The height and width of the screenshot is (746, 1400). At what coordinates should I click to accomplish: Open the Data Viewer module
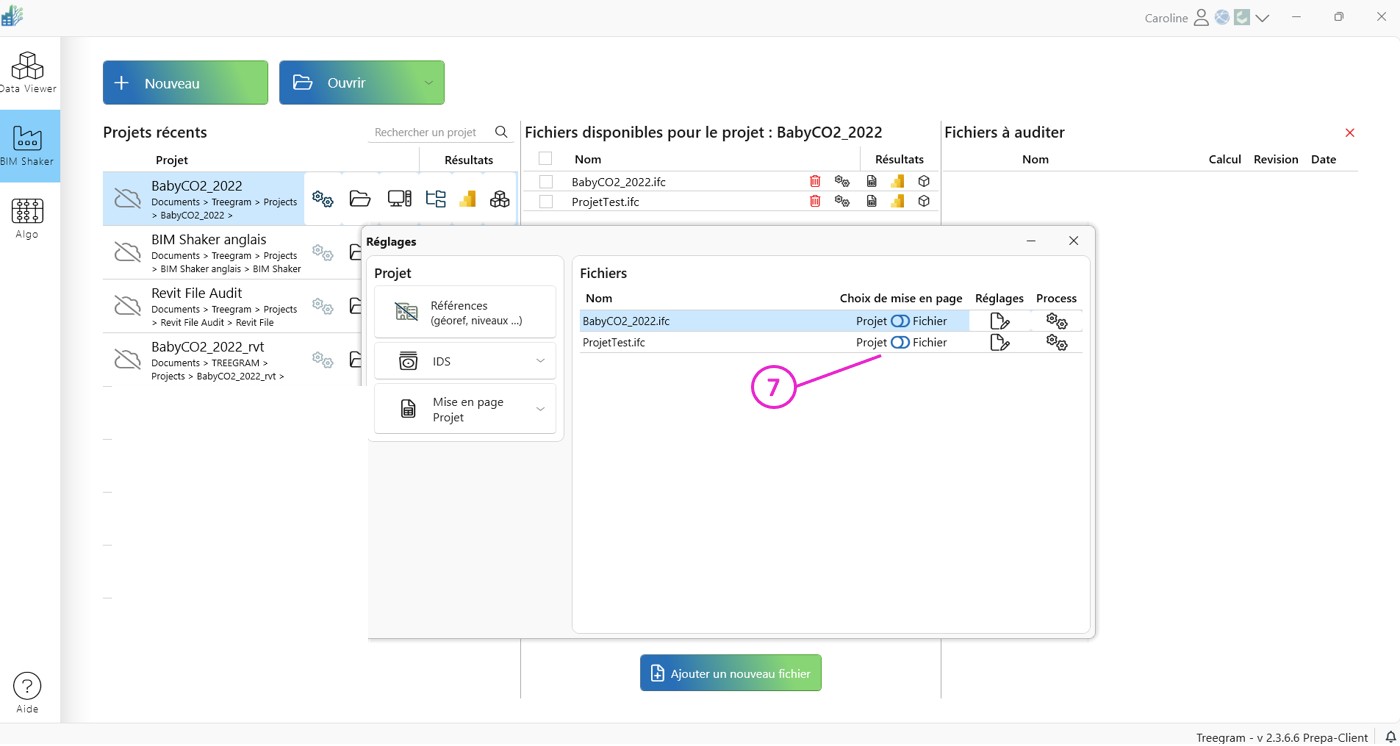click(28, 72)
